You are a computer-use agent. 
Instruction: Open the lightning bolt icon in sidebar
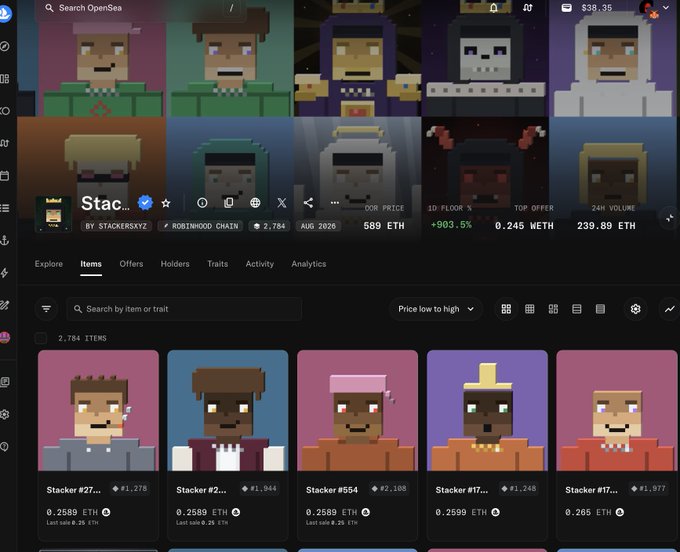4,273
